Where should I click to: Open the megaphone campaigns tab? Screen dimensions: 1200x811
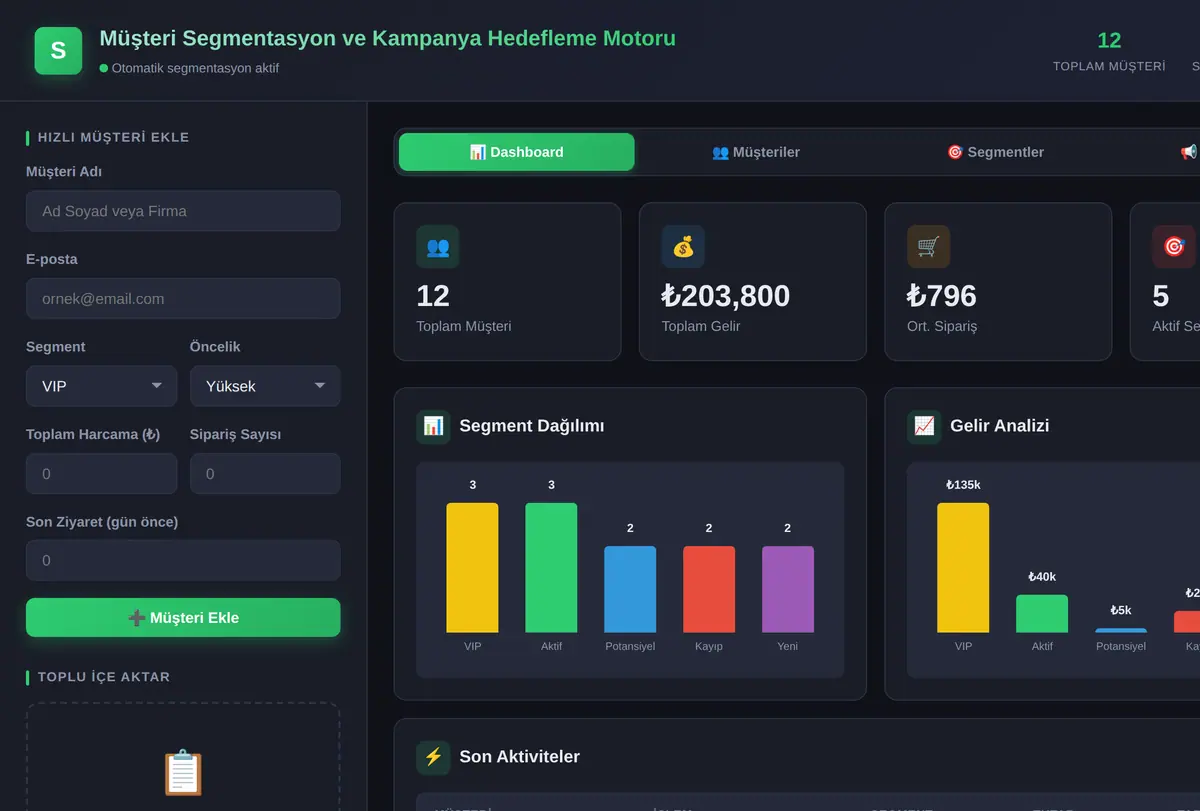coord(1189,152)
